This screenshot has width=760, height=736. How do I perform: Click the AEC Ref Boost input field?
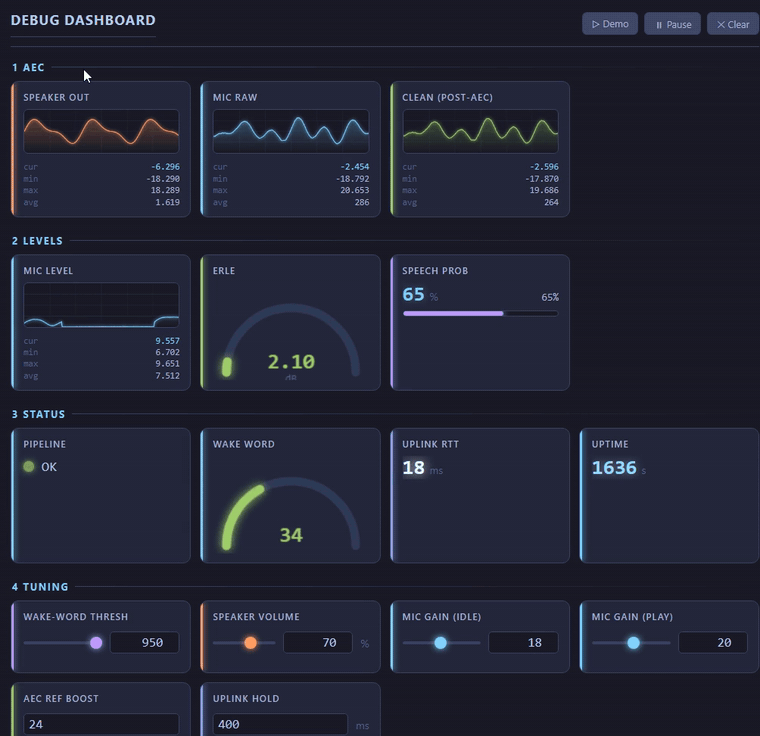click(x=101, y=724)
